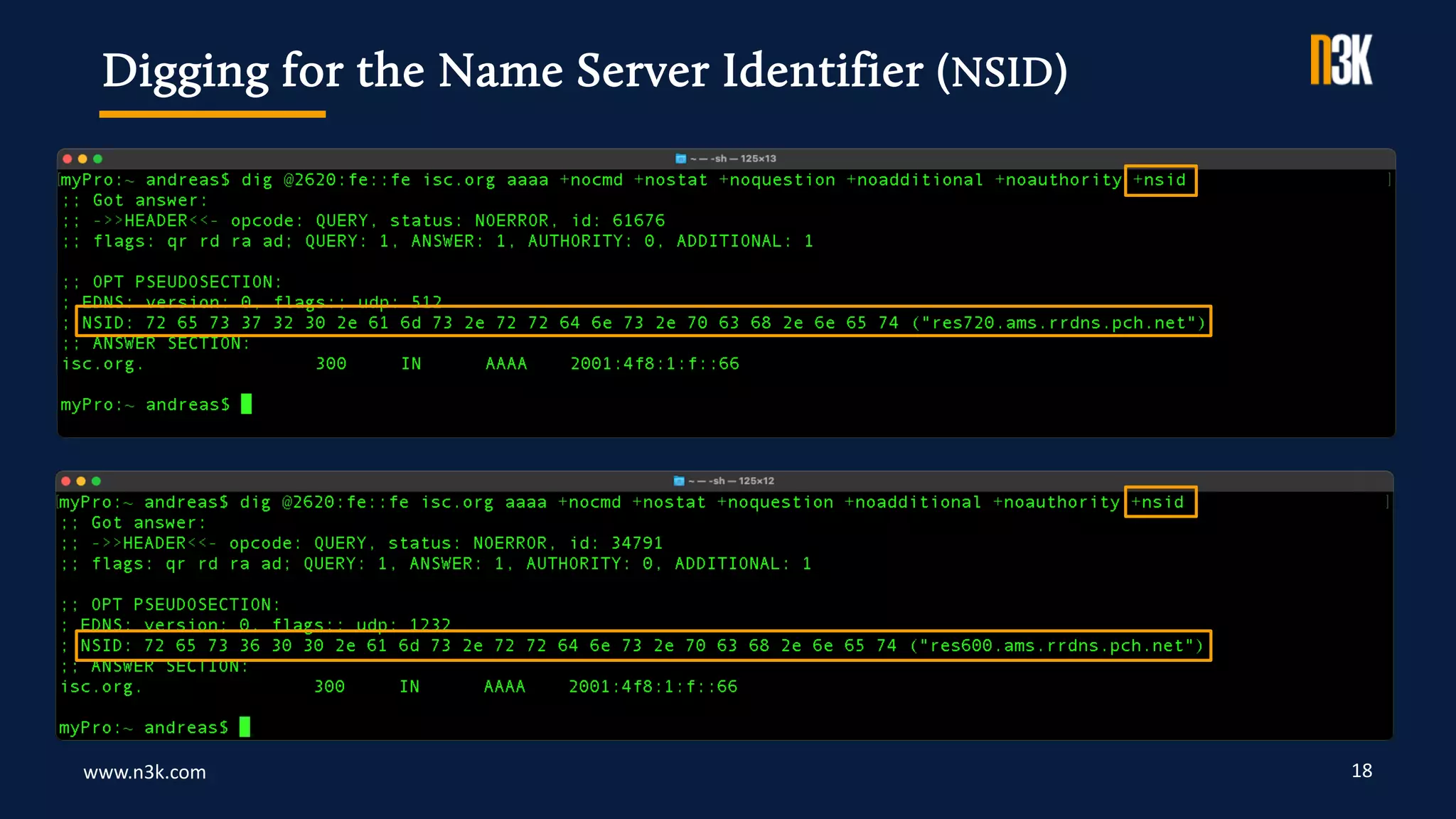Click flags line in lower terminal
The image size is (1456, 819).
click(x=435, y=564)
